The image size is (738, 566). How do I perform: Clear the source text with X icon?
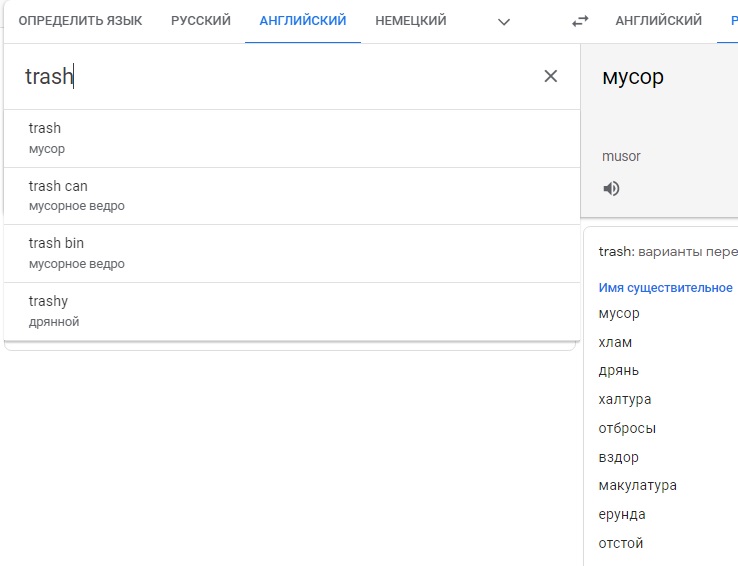pos(550,76)
